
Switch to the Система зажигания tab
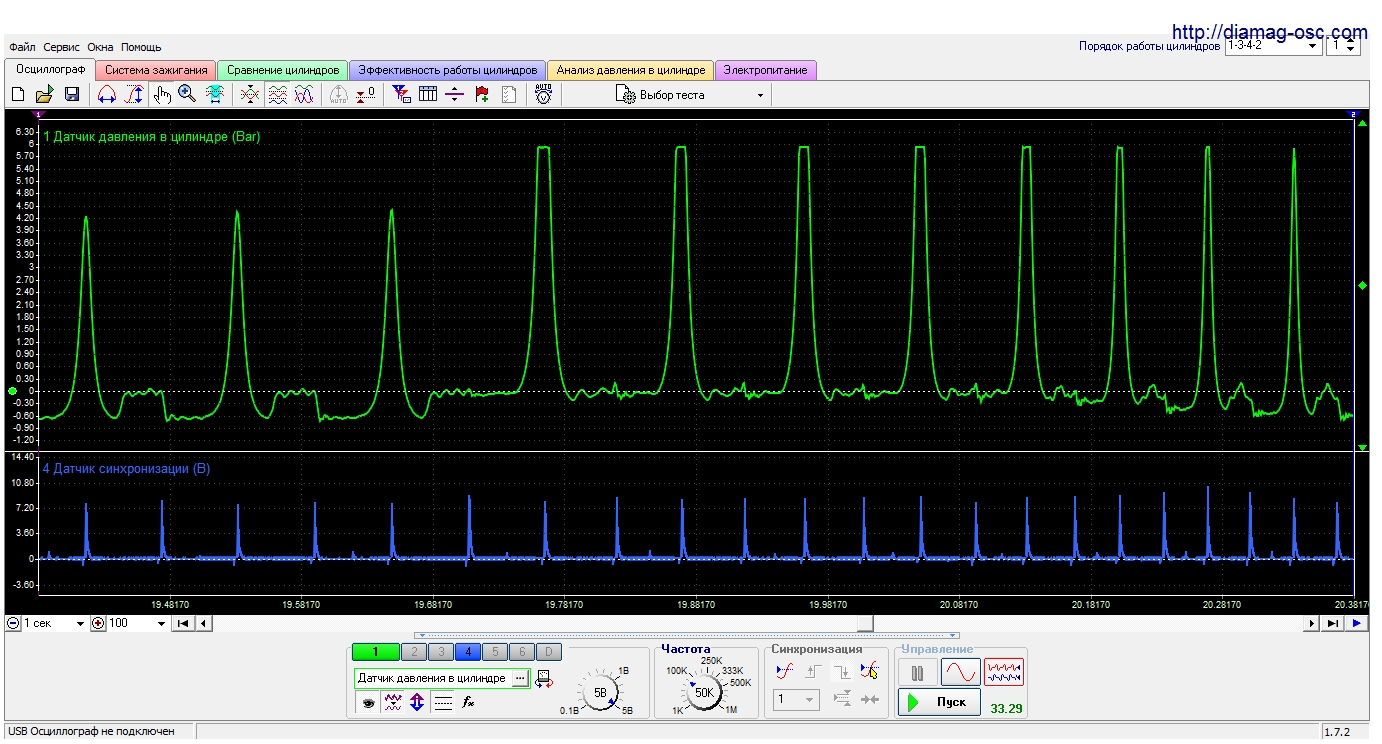click(x=156, y=70)
